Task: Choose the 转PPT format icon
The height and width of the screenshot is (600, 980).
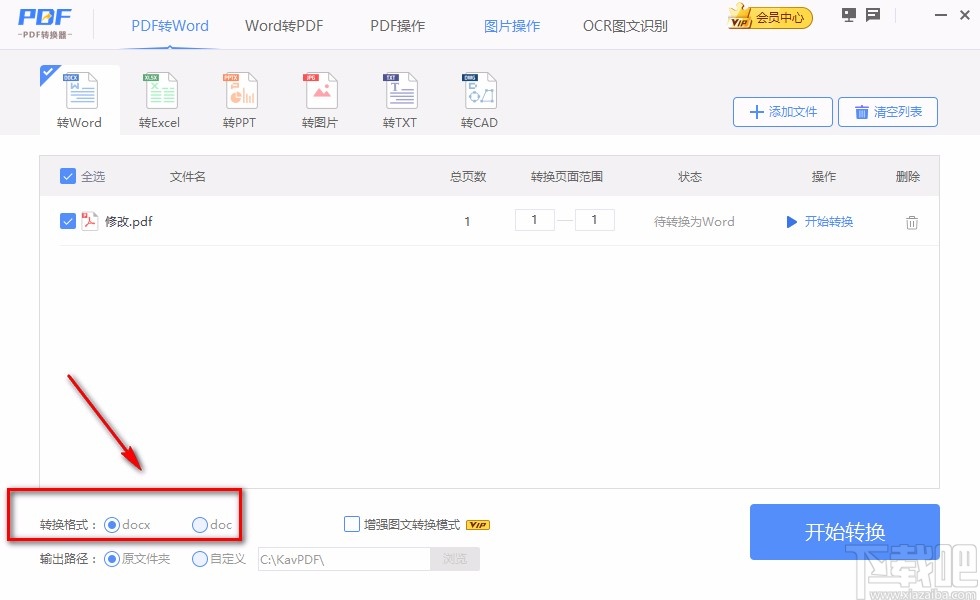Action: 238,95
